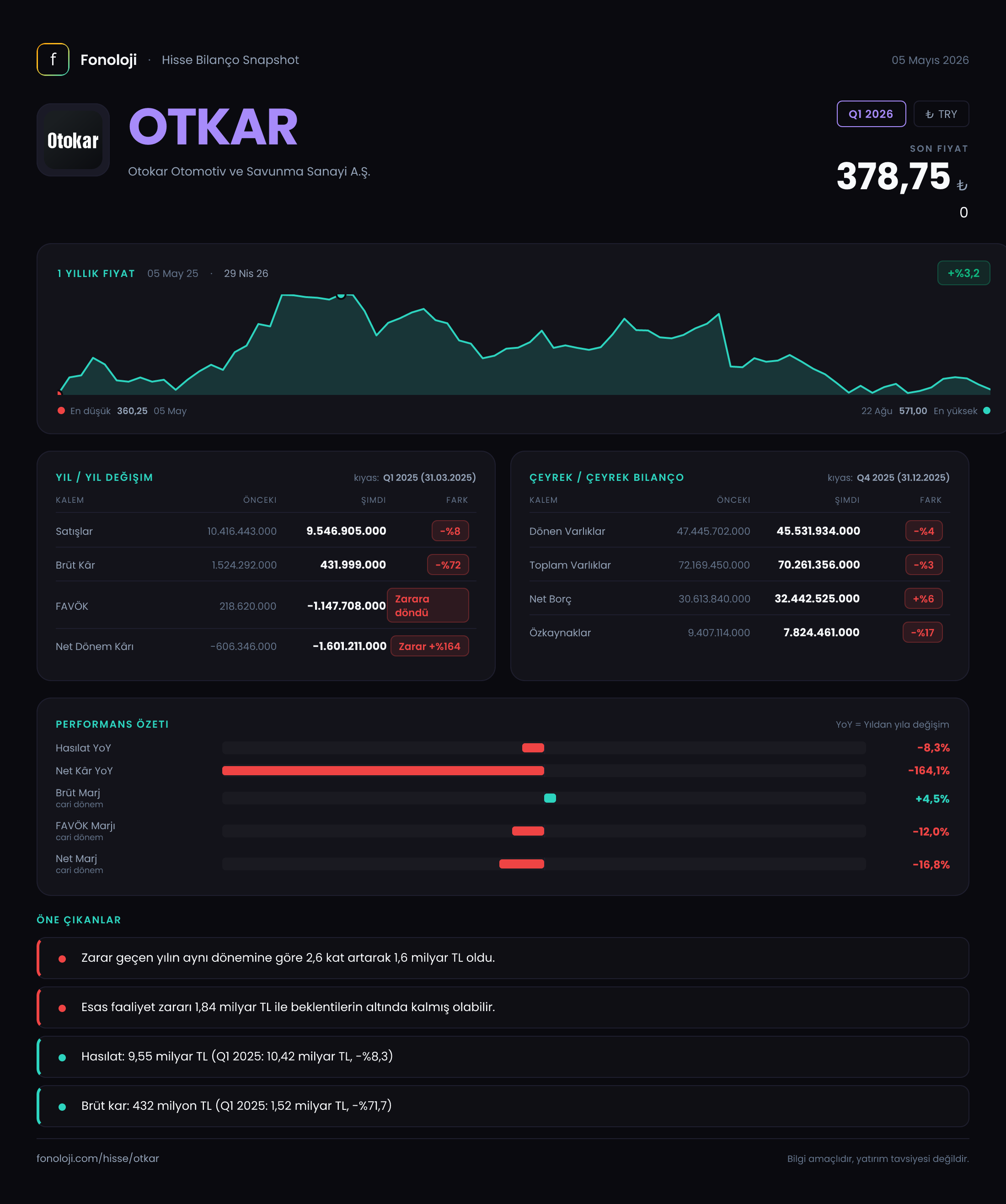Screen dimensions: 1006x1204
Task: Click the -%8 Satışlar change badge
Action: pyautogui.click(x=450, y=531)
